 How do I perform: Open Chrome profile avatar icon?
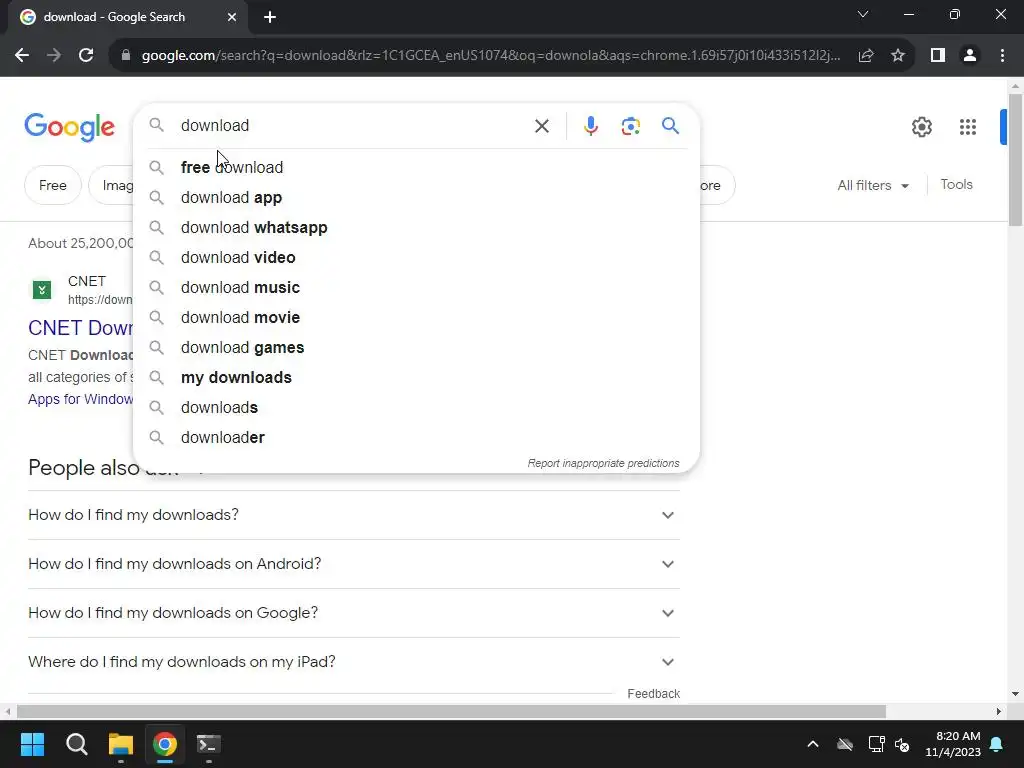[970, 56]
